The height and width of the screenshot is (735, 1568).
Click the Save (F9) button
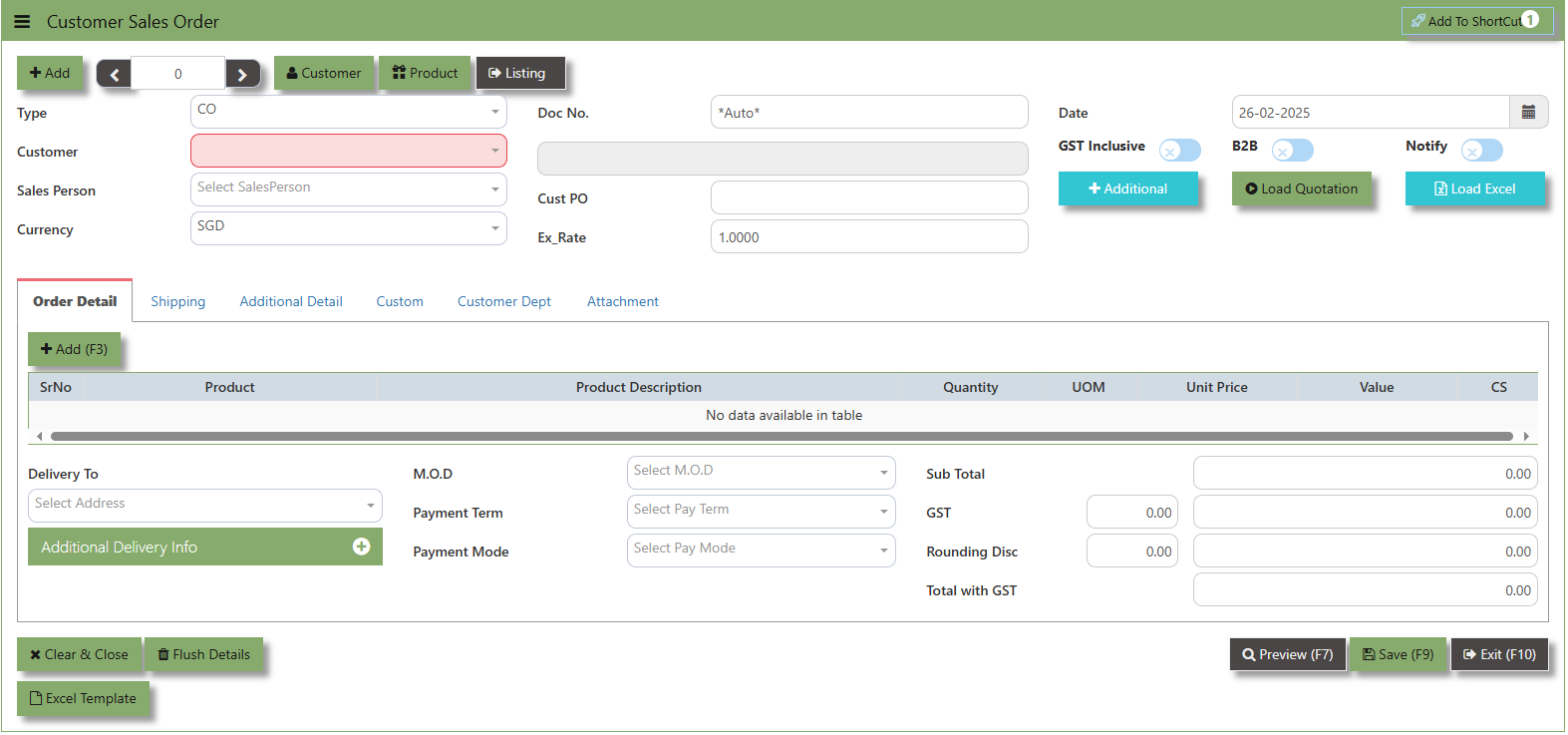1398,654
